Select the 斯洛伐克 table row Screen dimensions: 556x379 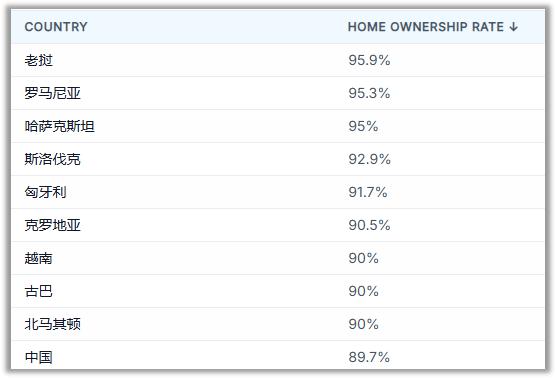click(278, 159)
